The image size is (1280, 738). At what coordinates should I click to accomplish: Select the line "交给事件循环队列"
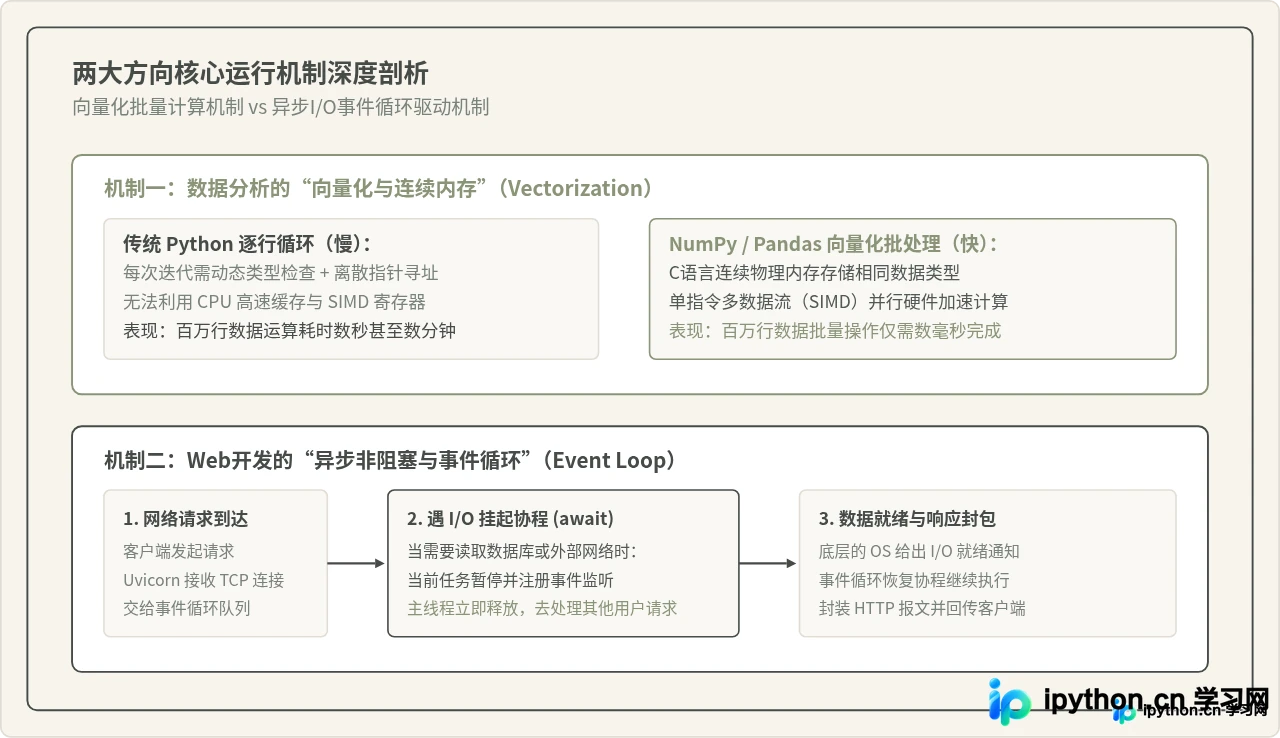point(187,608)
